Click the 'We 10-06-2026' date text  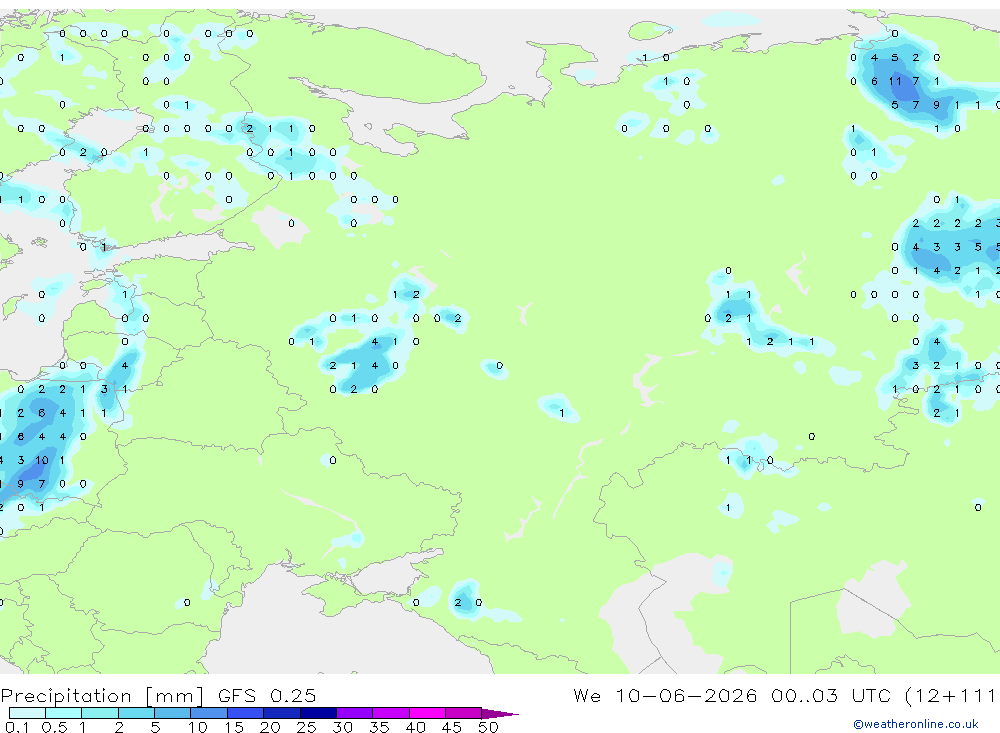[665, 695]
